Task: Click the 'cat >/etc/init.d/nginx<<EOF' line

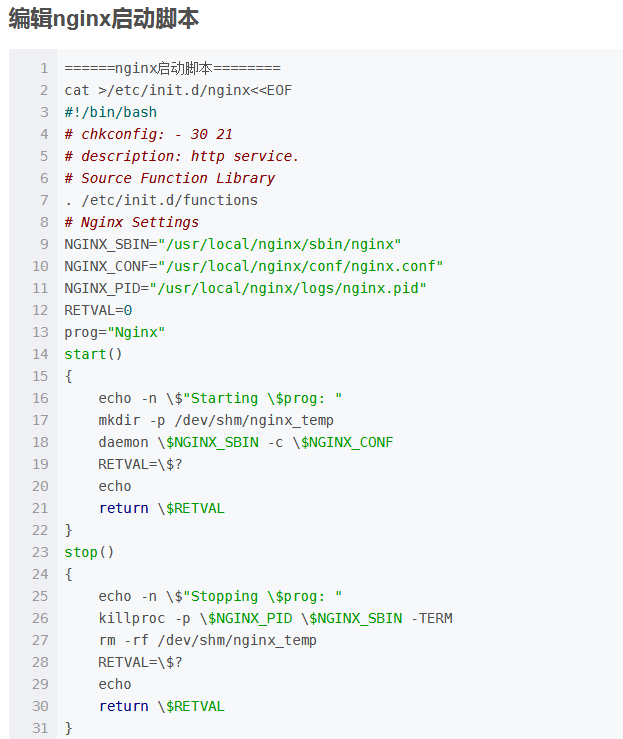Action: coord(178,90)
